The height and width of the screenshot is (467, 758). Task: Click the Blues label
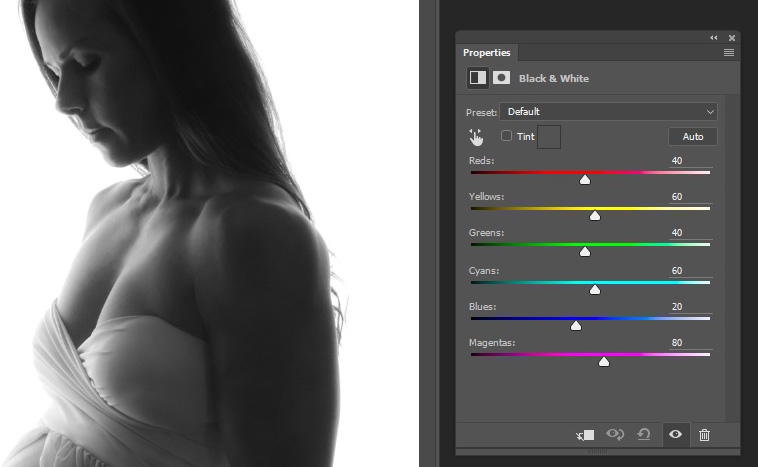tap(482, 306)
